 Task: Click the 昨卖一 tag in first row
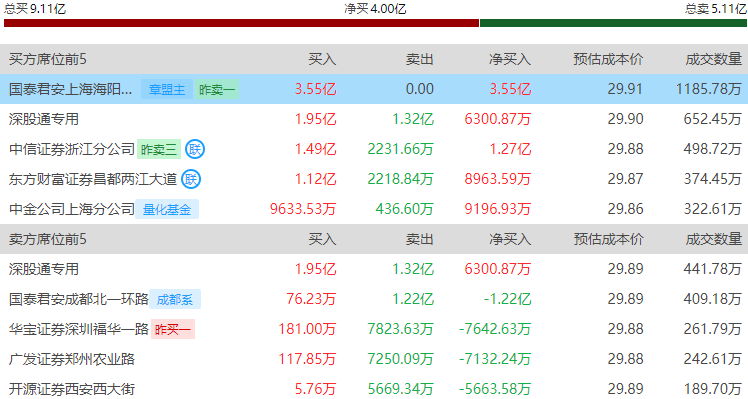click(x=217, y=89)
